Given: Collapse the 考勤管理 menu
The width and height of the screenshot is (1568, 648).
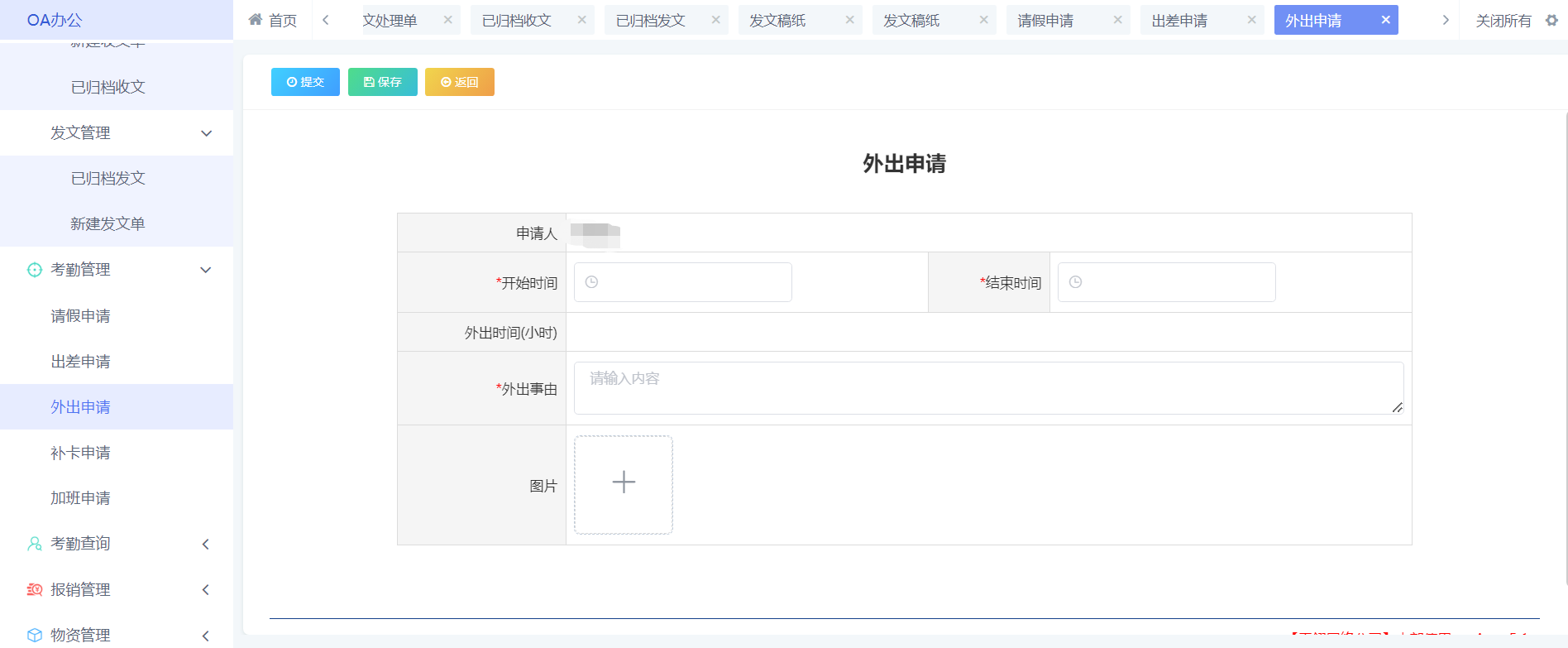Looking at the screenshot, I should point(206,270).
